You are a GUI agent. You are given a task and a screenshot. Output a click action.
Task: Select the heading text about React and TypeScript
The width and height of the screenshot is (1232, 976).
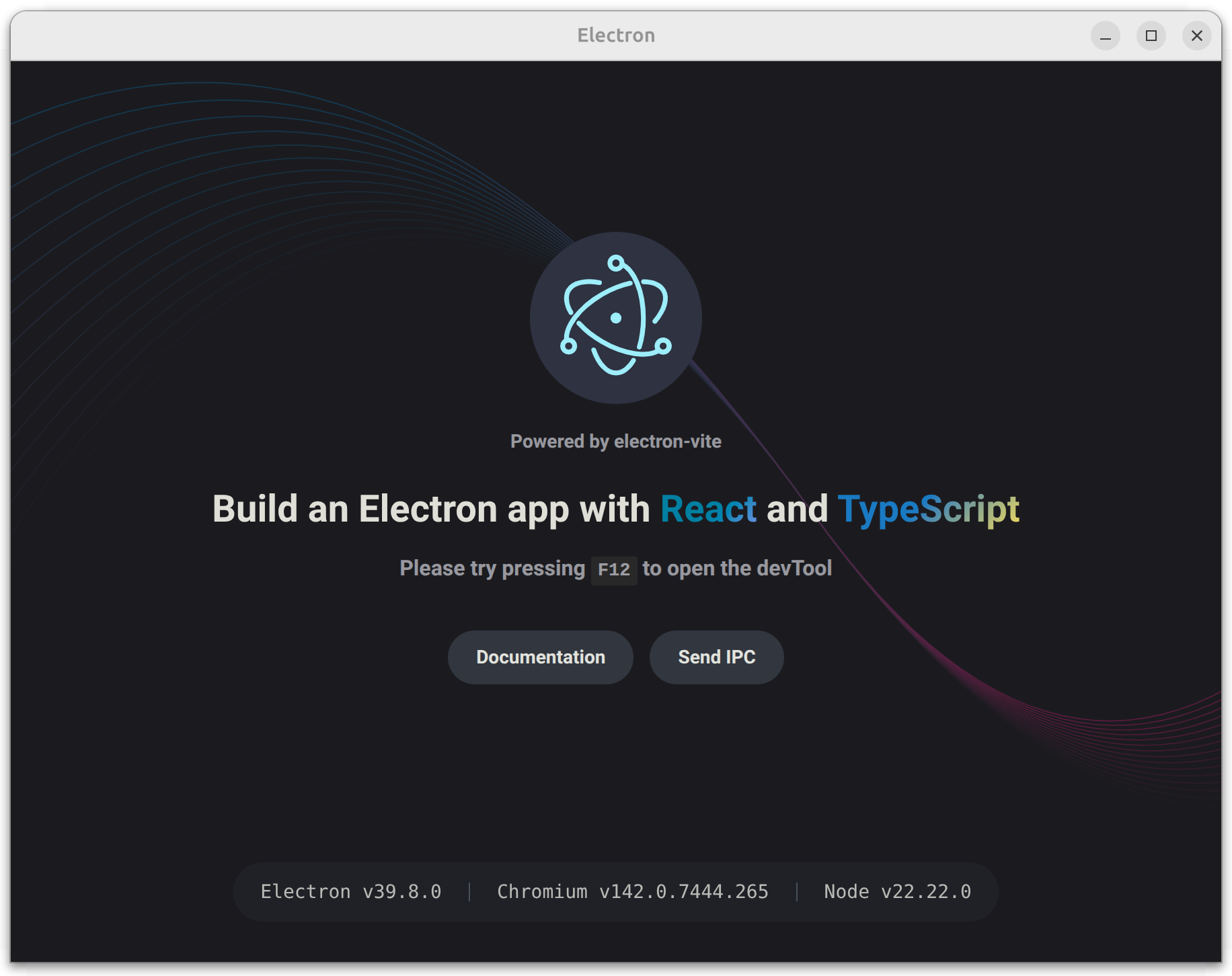click(x=615, y=509)
